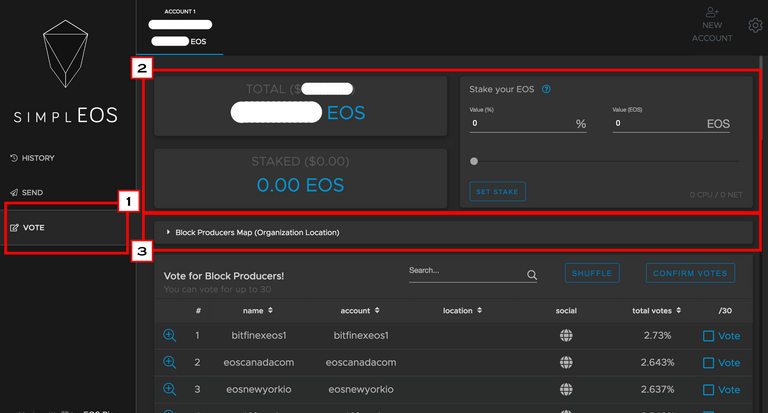The height and width of the screenshot is (413, 768).
Task: Click the 0 CPU / 0 NET text
Action: tap(716, 195)
